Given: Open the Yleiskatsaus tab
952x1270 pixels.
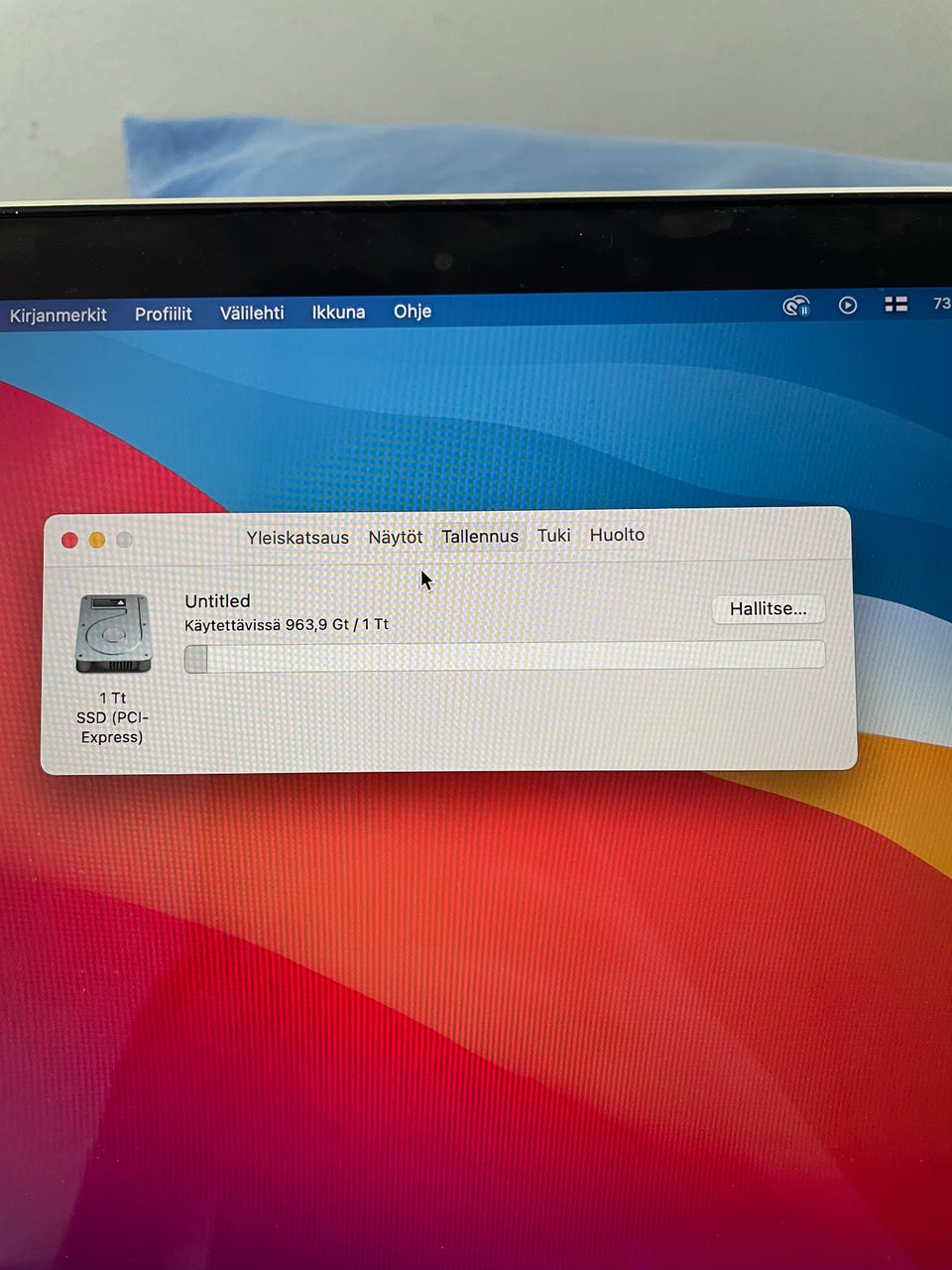Looking at the screenshot, I should point(297,537).
